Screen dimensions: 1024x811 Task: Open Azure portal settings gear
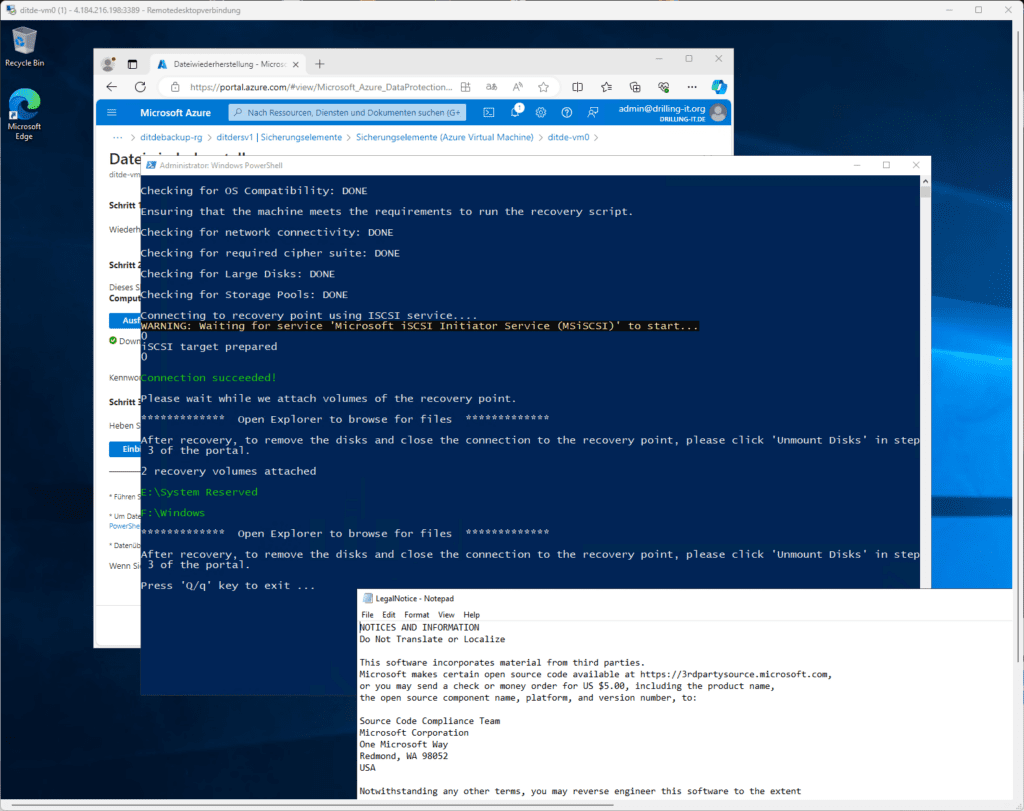tap(541, 112)
